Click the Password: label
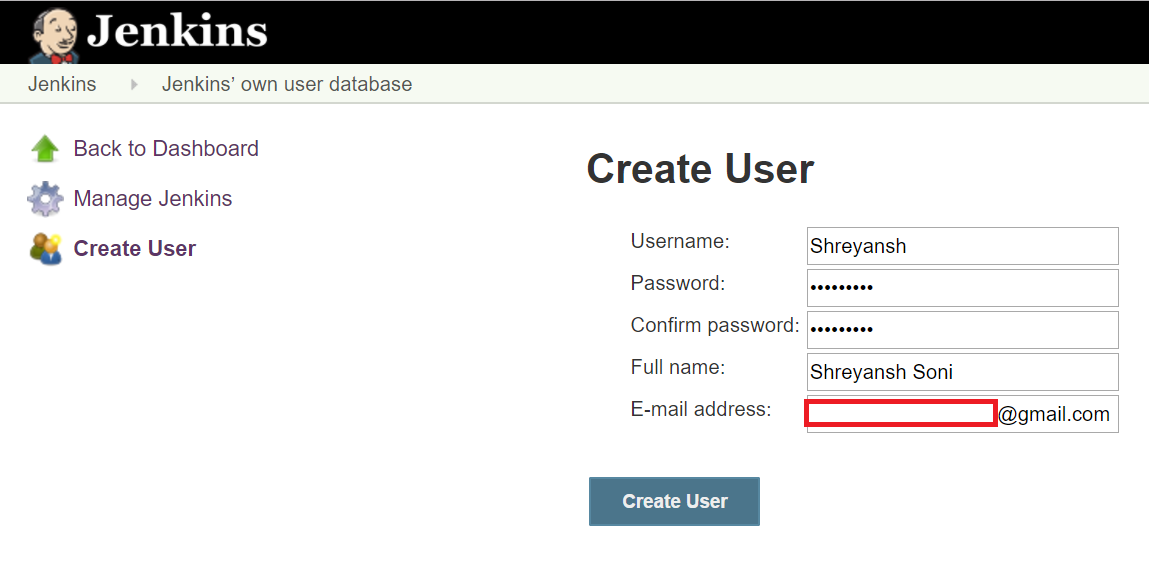This screenshot has height=572, width=1149. (x=678, y=283)
